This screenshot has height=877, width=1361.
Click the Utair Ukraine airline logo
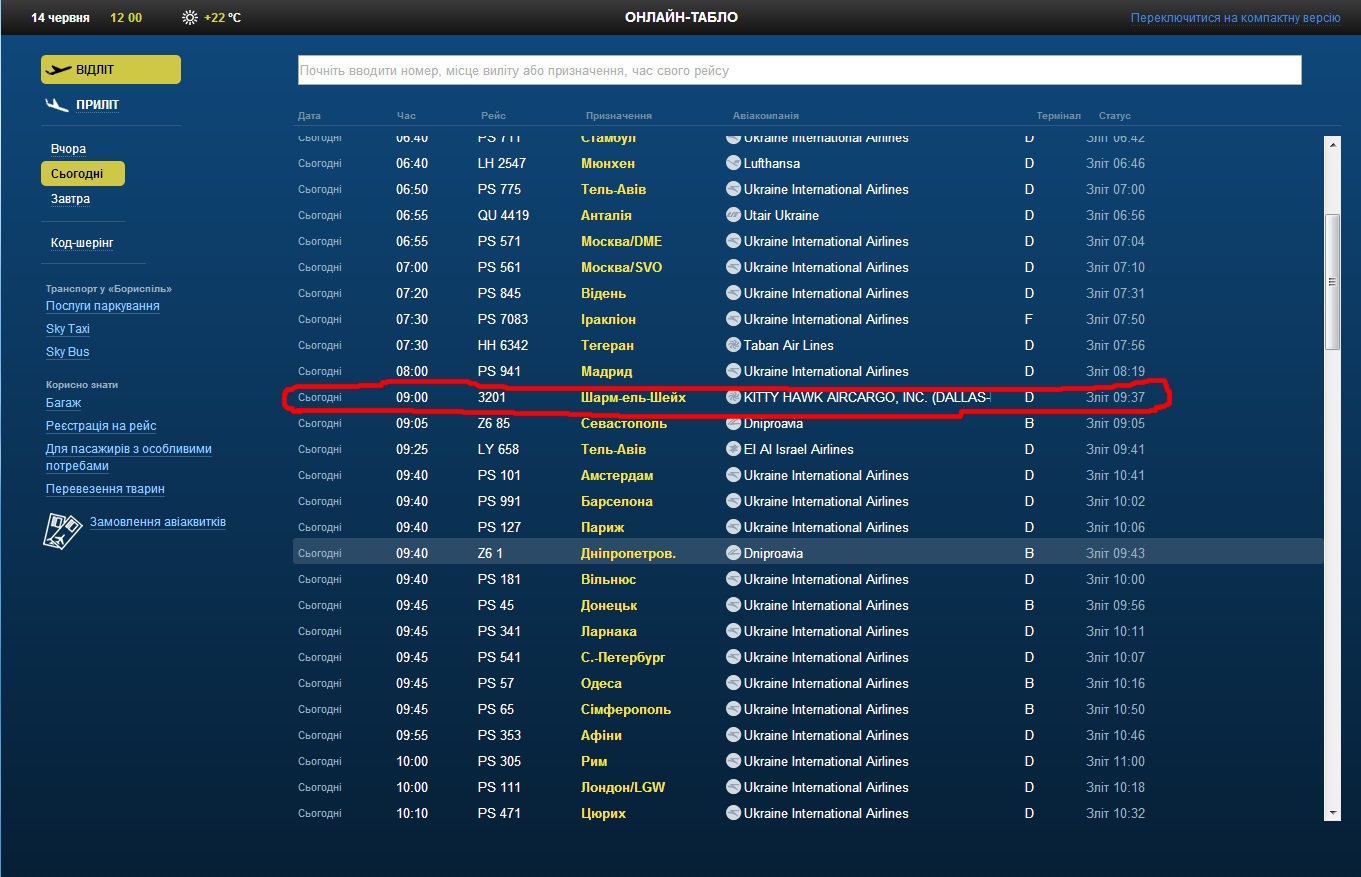pos(734,215)
